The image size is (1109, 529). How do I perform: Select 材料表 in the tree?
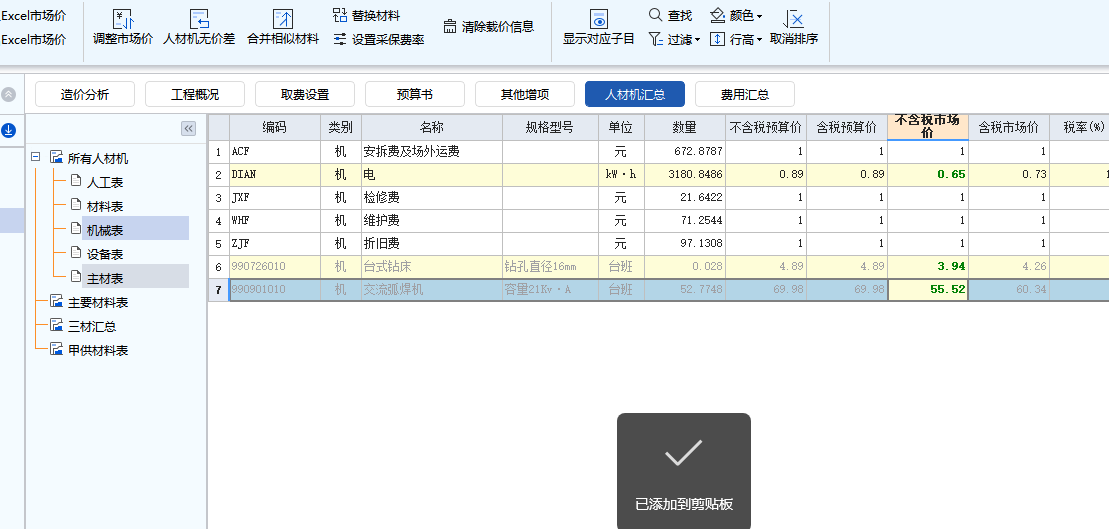(105, 207)
